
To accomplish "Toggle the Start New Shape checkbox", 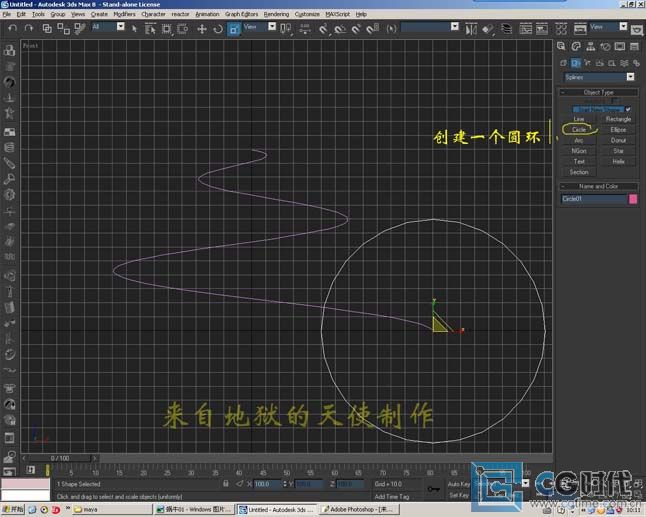I will (x=627, y=109).
